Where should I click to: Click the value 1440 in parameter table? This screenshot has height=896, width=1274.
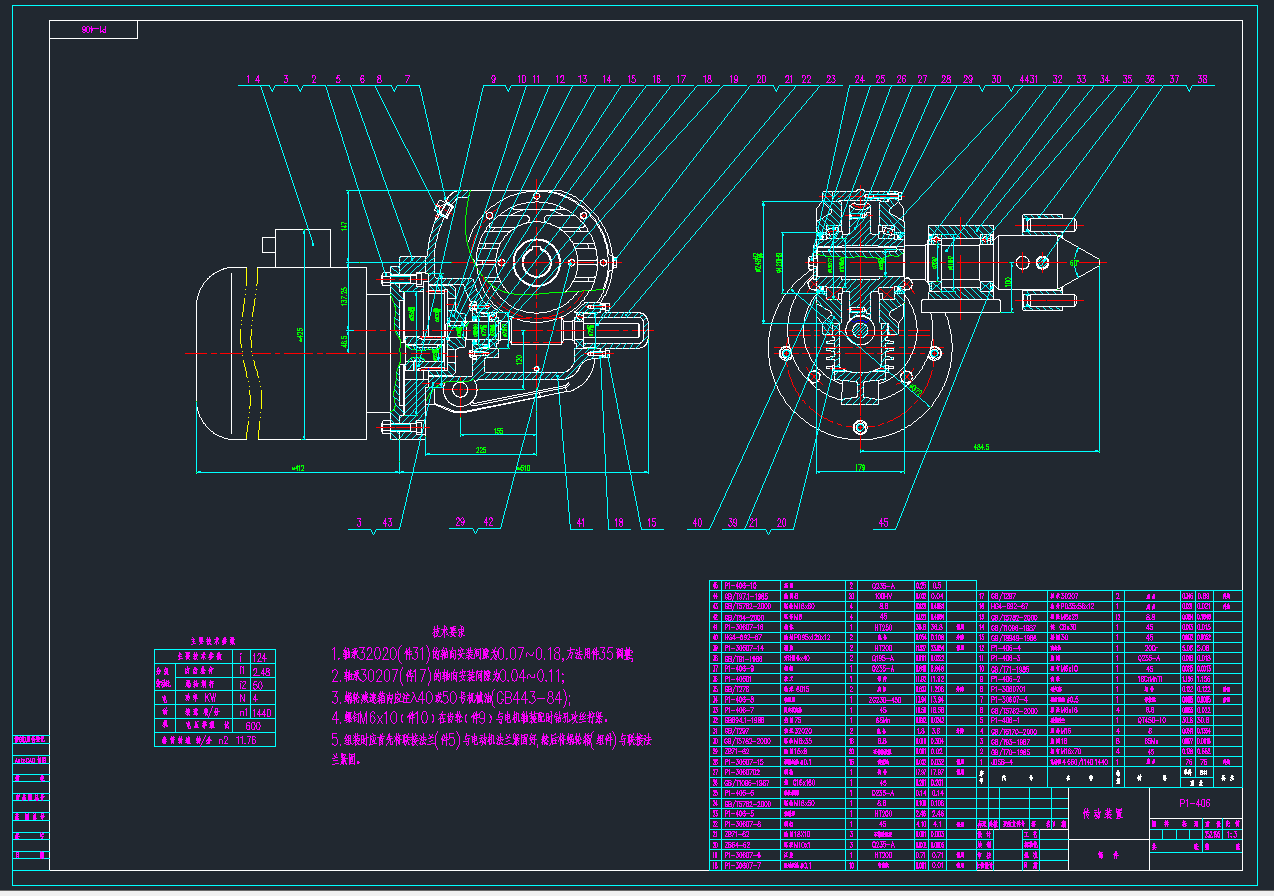click(x=262, y=713)
